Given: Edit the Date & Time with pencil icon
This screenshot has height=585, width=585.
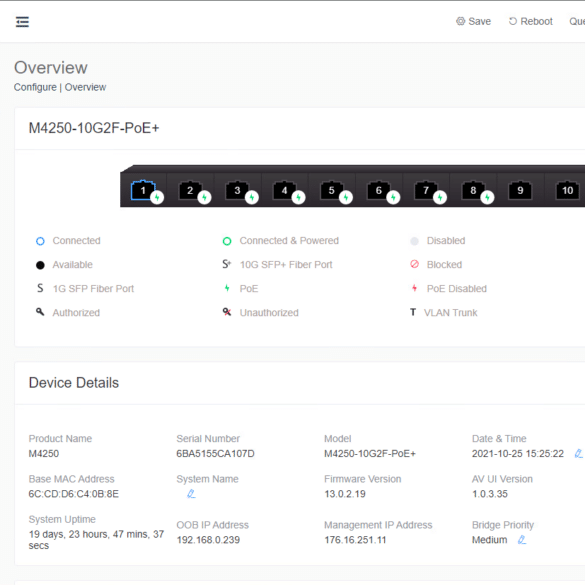Looking at the screenshot, I should coord(578,454).
